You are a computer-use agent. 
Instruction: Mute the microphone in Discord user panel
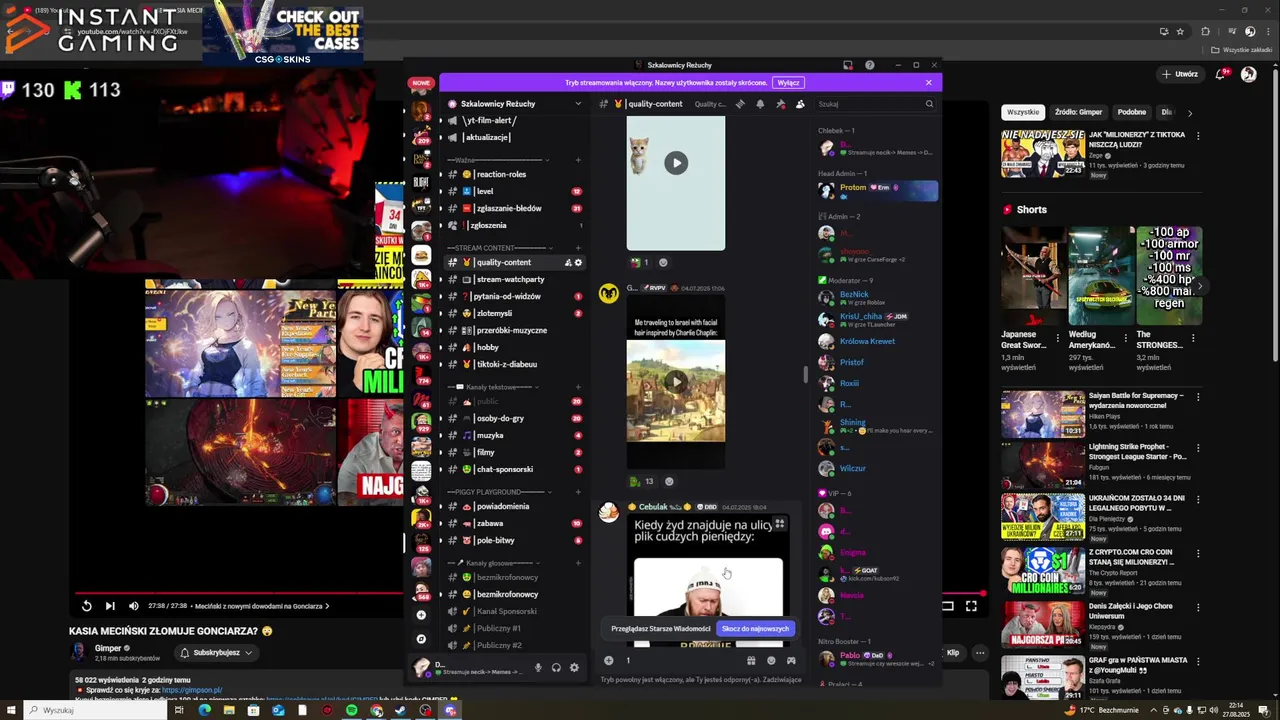tap(538, 667)
